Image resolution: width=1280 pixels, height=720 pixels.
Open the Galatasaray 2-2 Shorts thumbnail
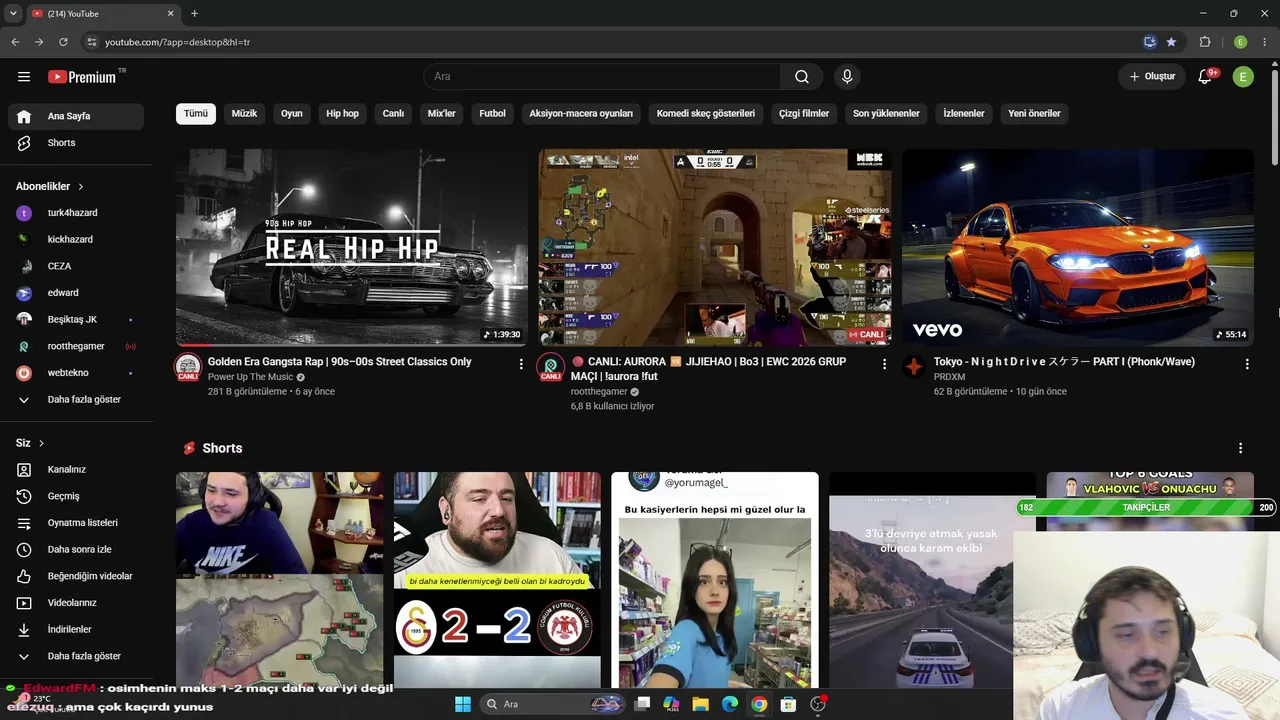coord(497,580)
